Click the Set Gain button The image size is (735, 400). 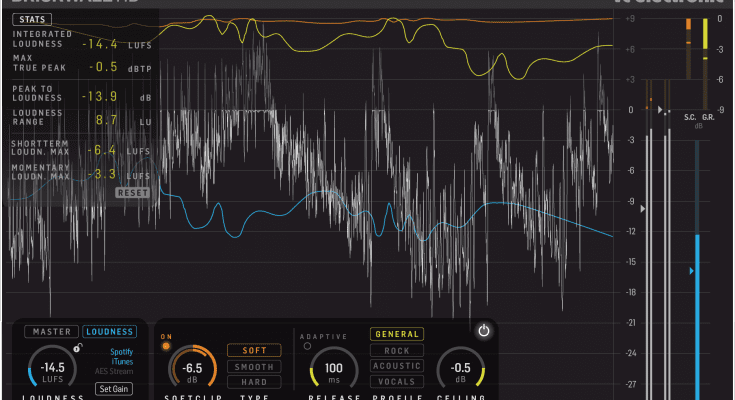click(x=114, y=388)
